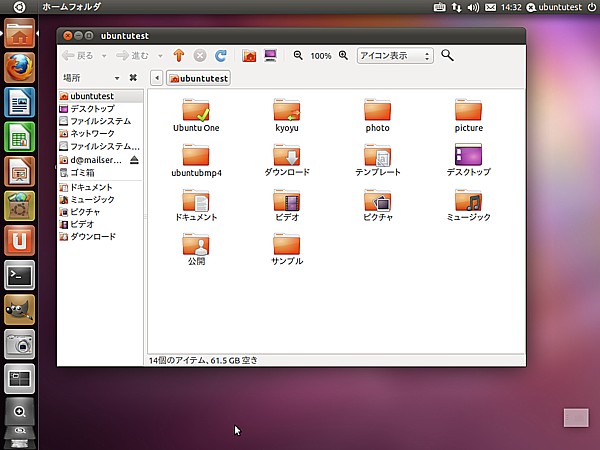This screenshot has width=600, height=450.
Task: Open the ミュージック folder icon
Action: coord(468,205)
